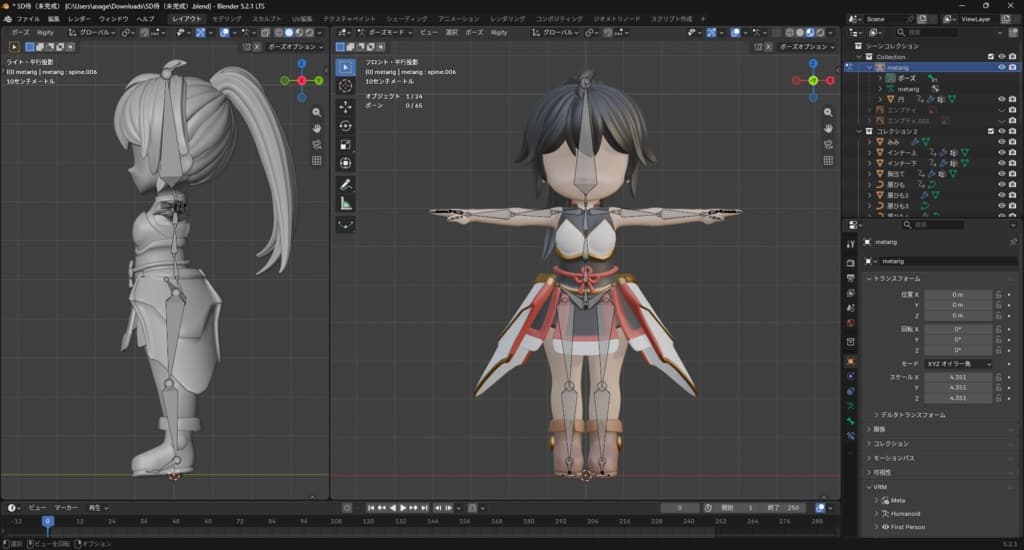
Task: Click the timeline play button
Action: pyautogui.click(x=403, y=508)
